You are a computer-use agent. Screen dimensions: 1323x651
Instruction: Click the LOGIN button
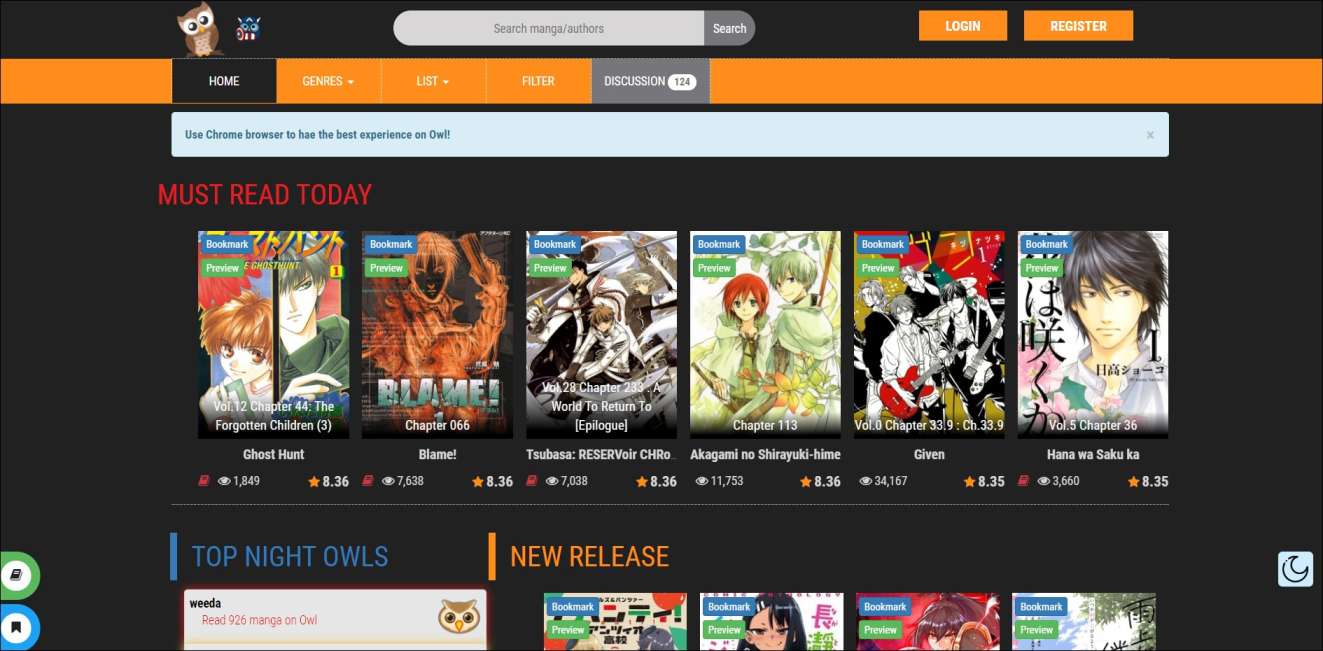click(962, 26)
